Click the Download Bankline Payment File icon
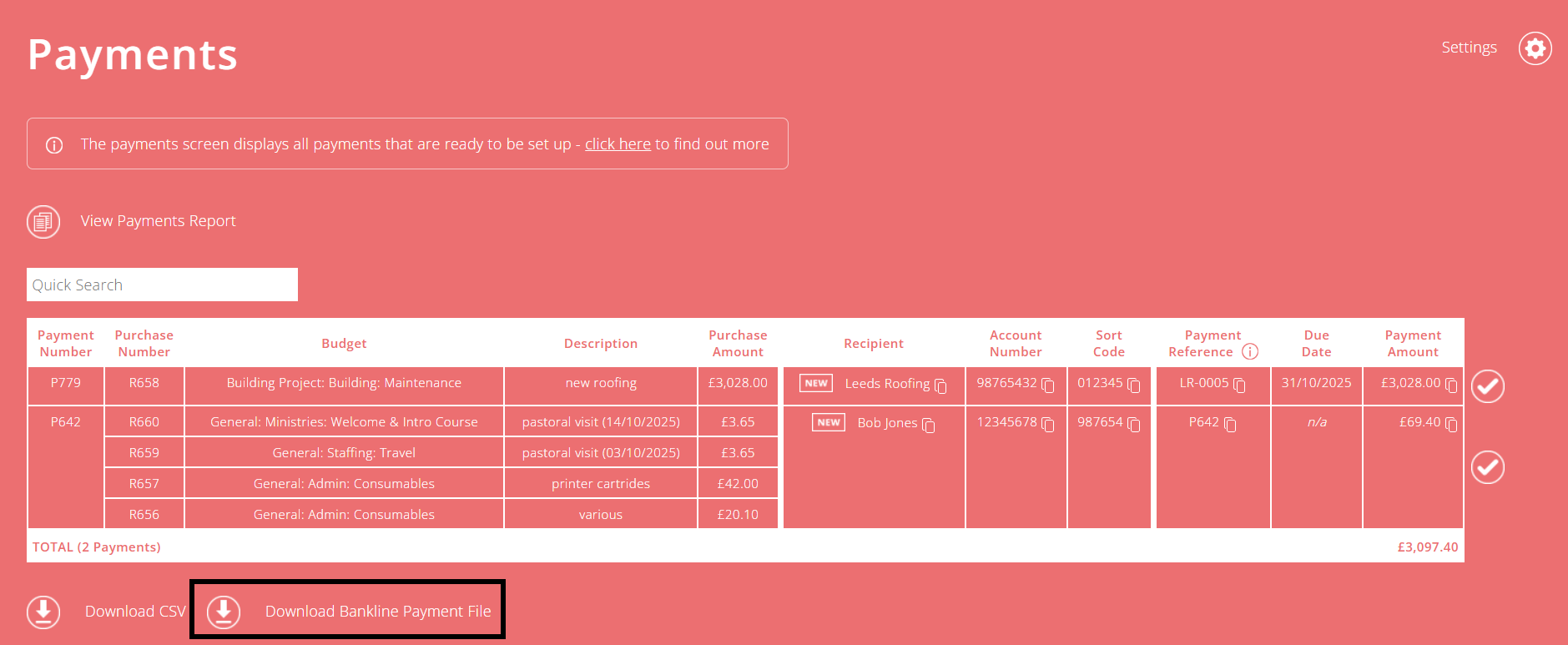The image size is (1568, 645). click(x=224, y=612)
